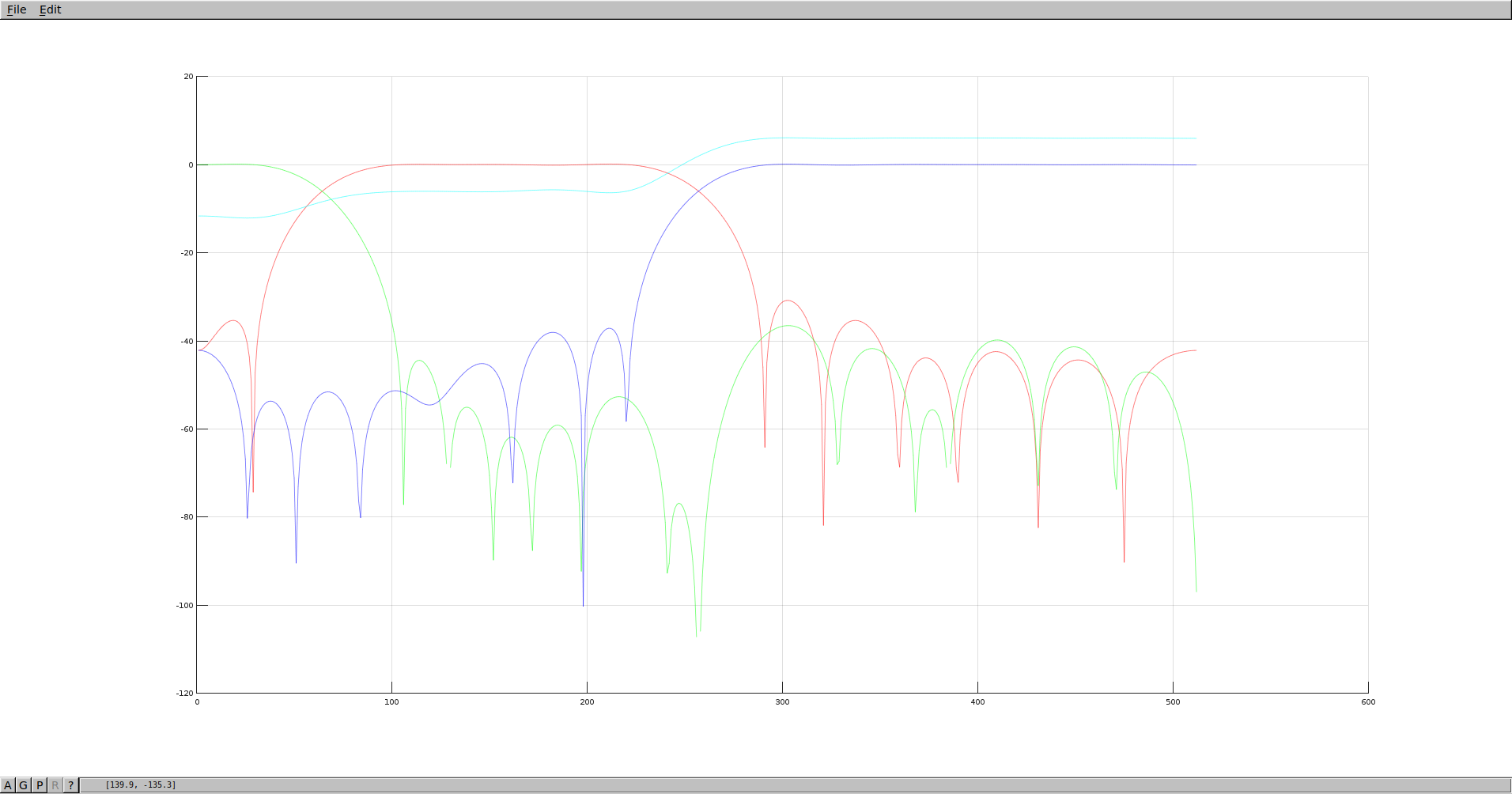Click the greyed-out 'R' rotate button
The width and height of the screenshot is (1512, 794).
point(55,785)
